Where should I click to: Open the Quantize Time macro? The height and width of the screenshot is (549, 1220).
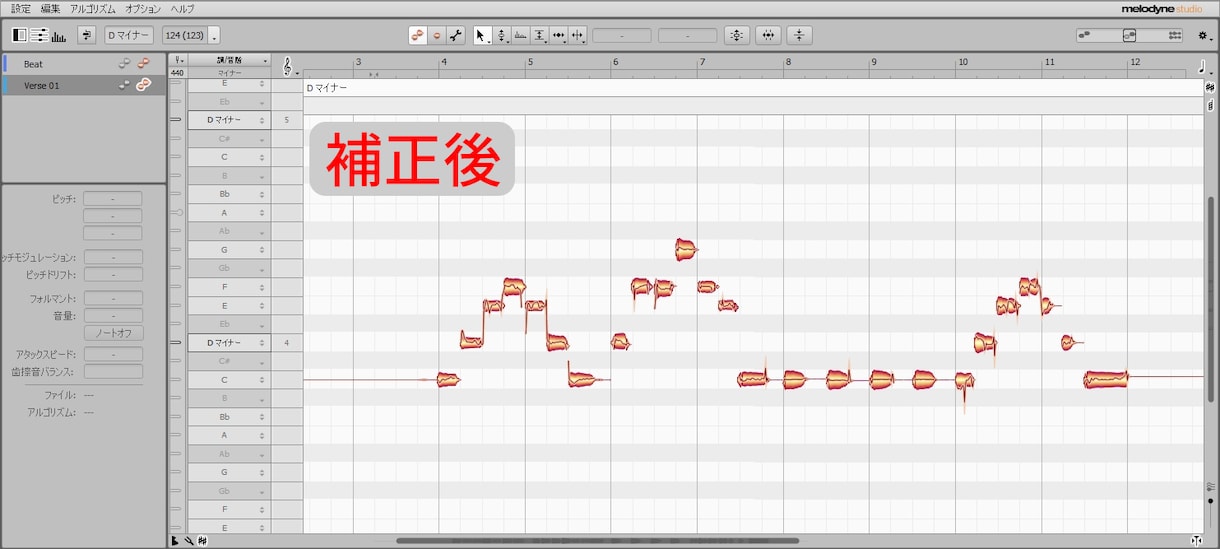[x=768, y=35]
